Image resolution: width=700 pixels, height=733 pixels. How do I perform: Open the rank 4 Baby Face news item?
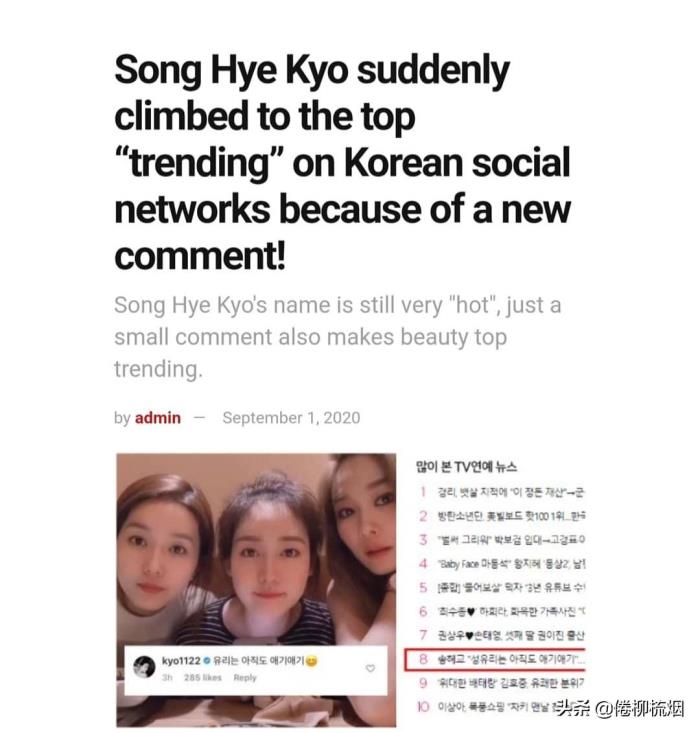coord(502,563)
